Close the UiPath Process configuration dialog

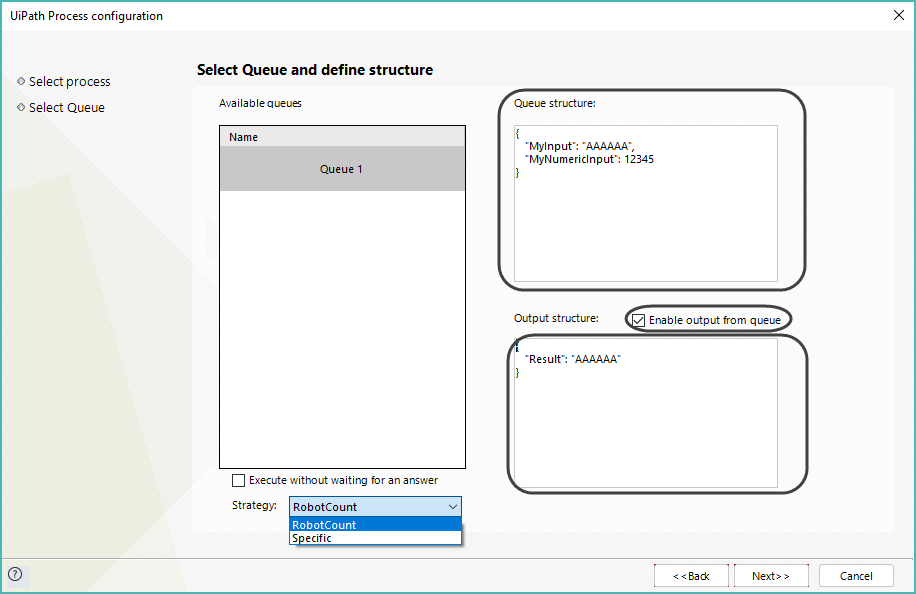point(898,15)
